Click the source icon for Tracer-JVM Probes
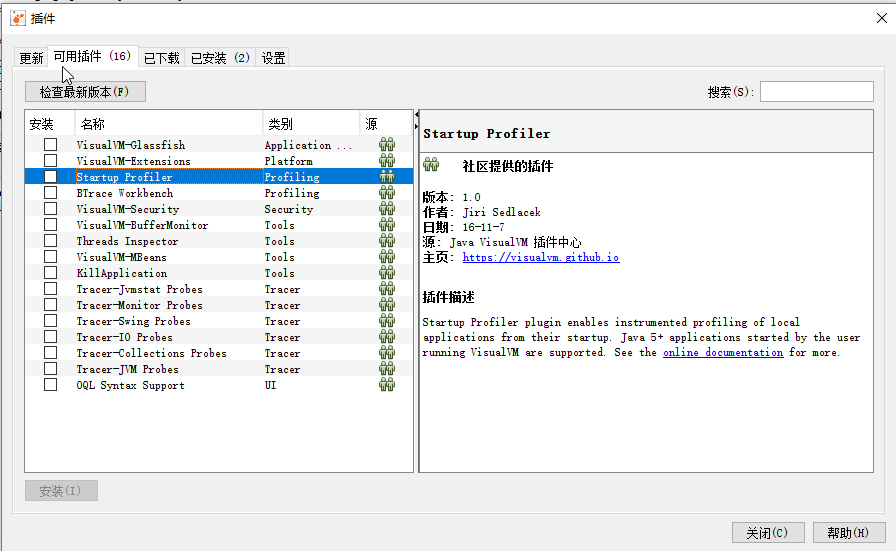The height and width of the screenshot is (551, 896). [387, 369]
